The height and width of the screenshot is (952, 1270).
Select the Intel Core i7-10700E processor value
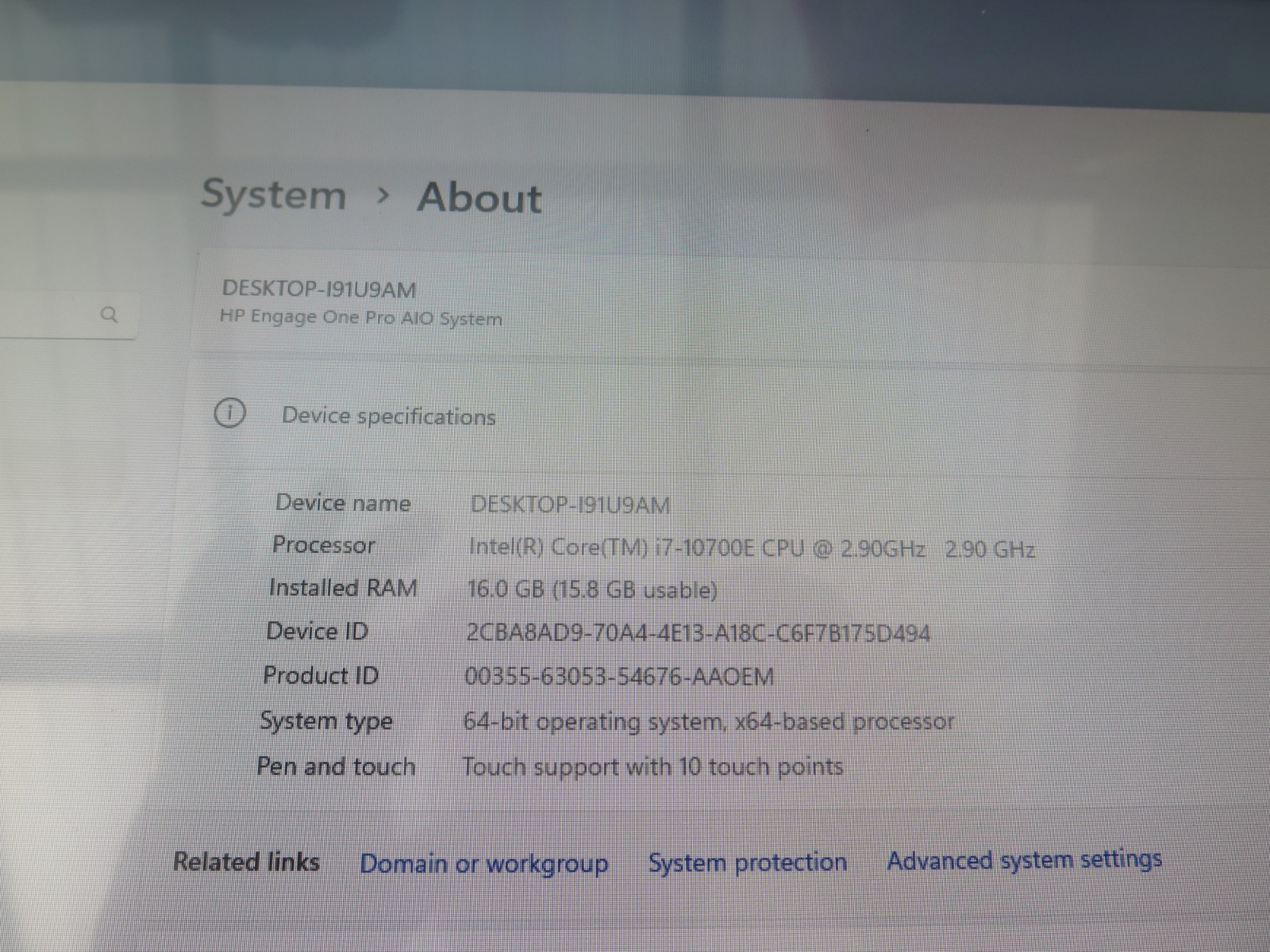tap(752, 548)
